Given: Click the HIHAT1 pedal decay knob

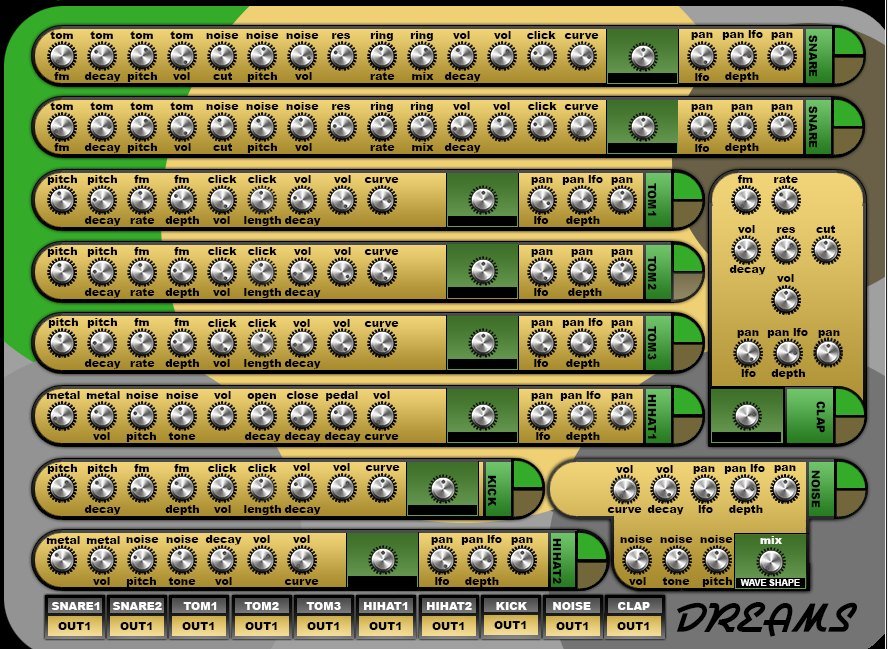Looking at the screenshot, I should click(341, 416).
